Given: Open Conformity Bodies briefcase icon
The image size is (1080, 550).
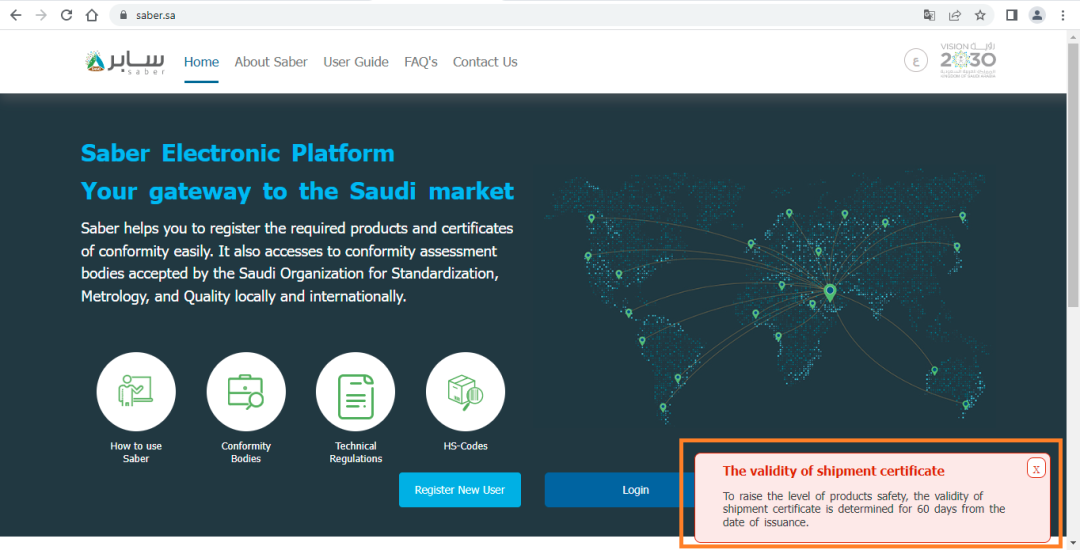Looking at the screenshot, I should 246,392.
